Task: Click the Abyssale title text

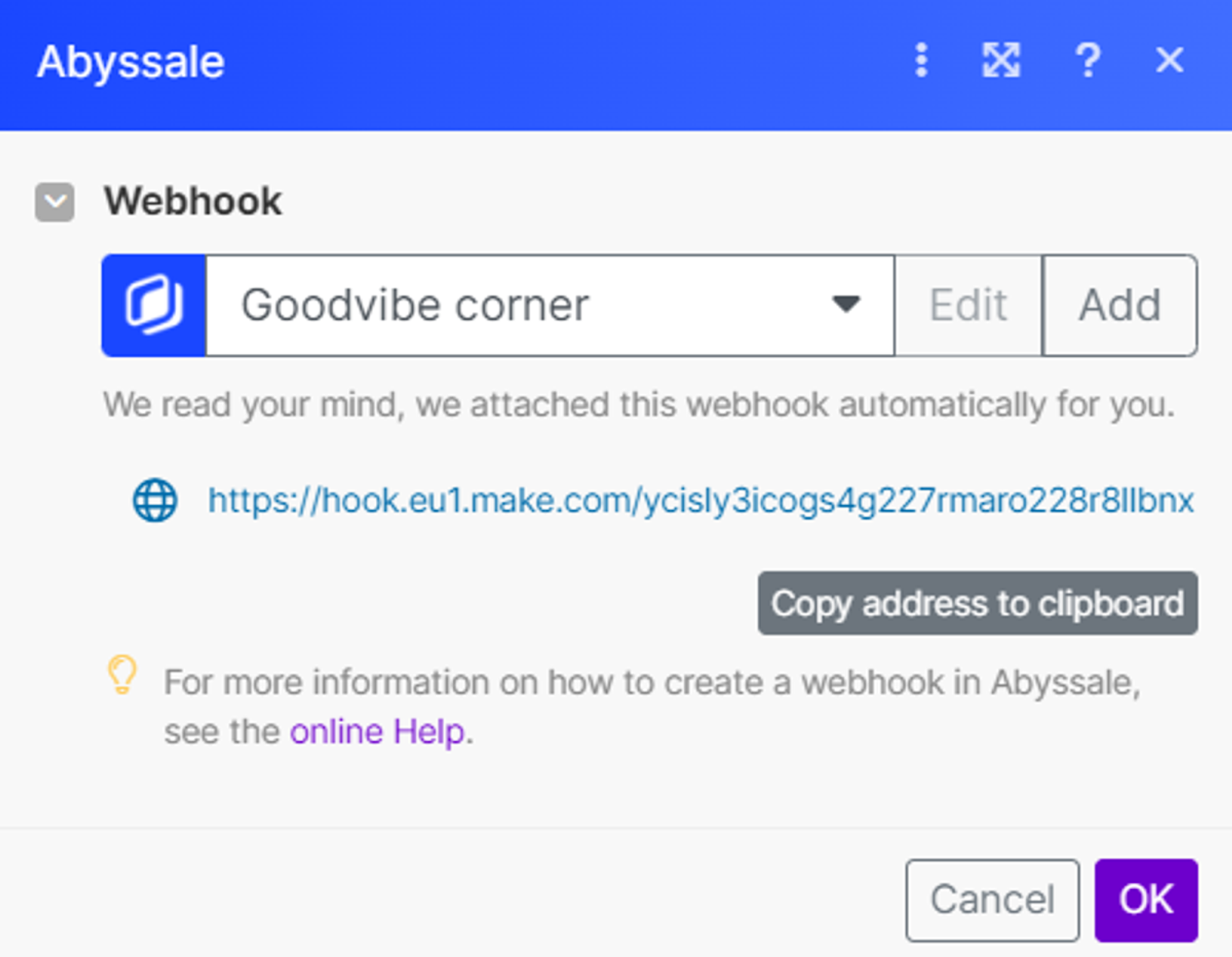Action: coord(131,63)
